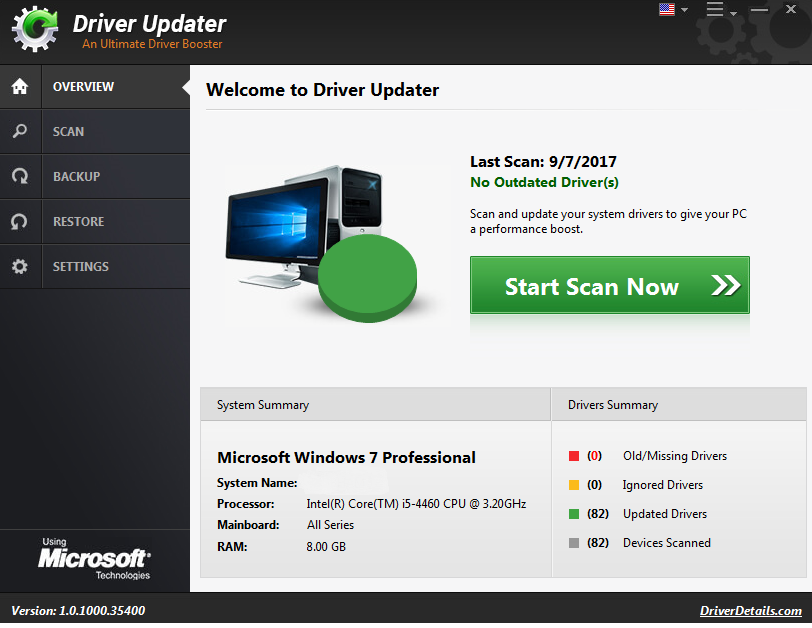Click the Intel Core i5-4460 processor value

(416, 504)
